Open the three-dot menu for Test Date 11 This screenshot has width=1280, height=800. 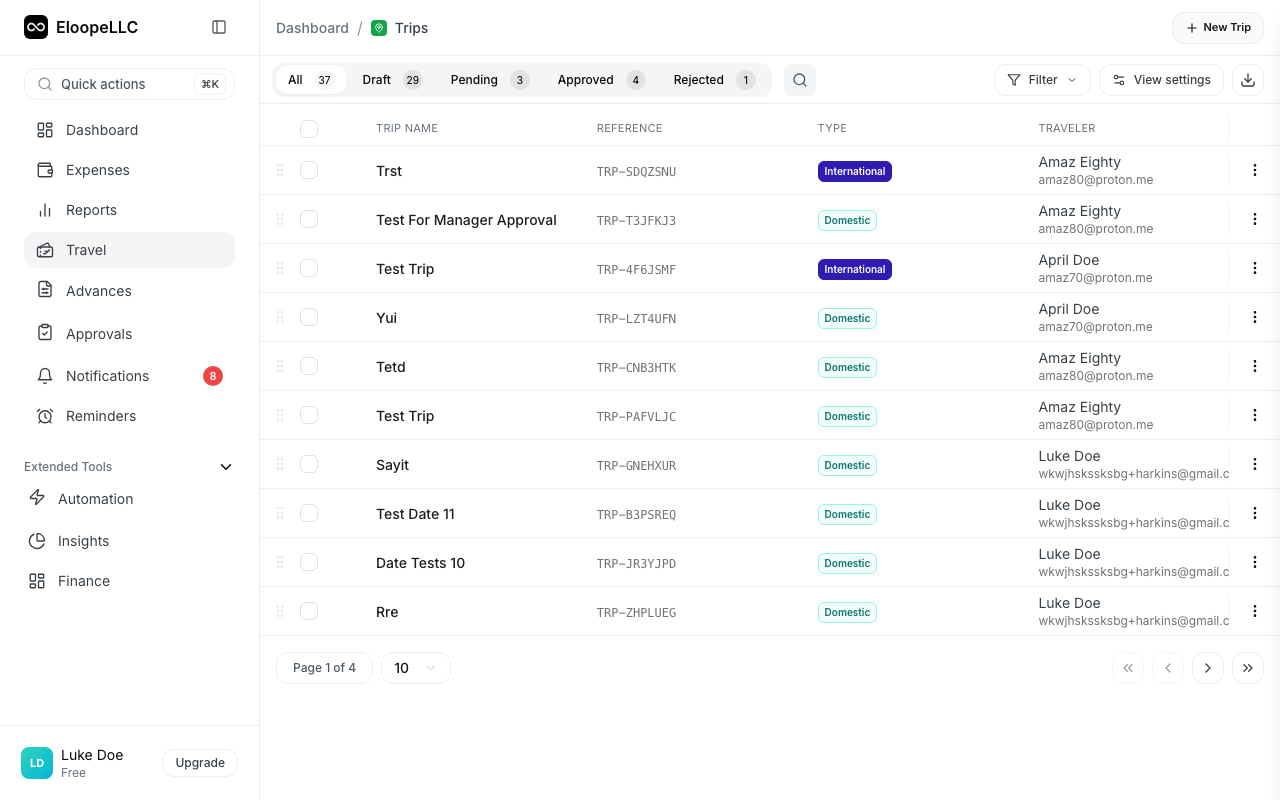pos(1254,513)
